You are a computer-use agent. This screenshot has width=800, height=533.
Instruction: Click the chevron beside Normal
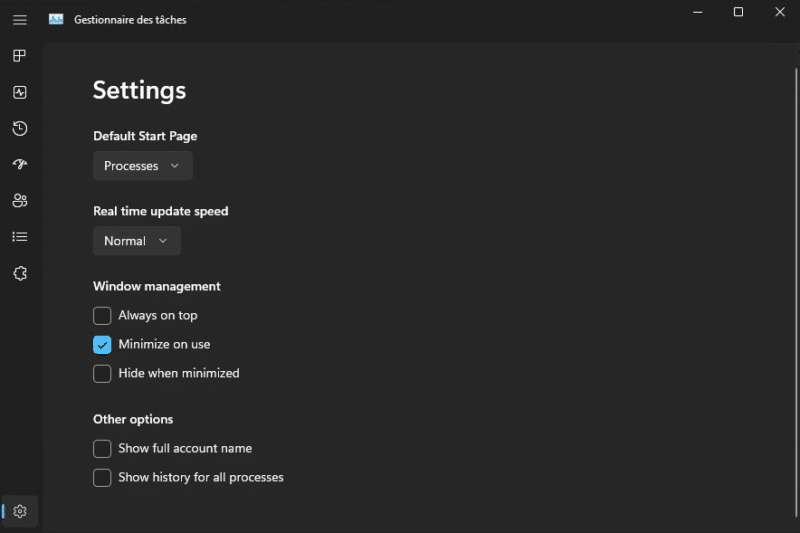pos(163,241)
